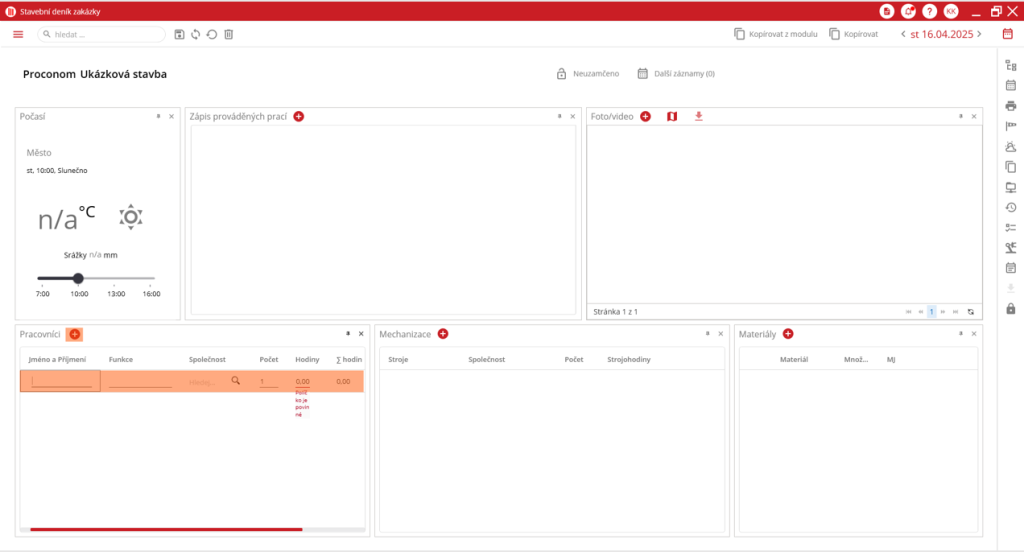Viewport: 1024px width, 552px height.
Task: Toggle the Neuzamčeno lock status
Action: pos(588,74)
